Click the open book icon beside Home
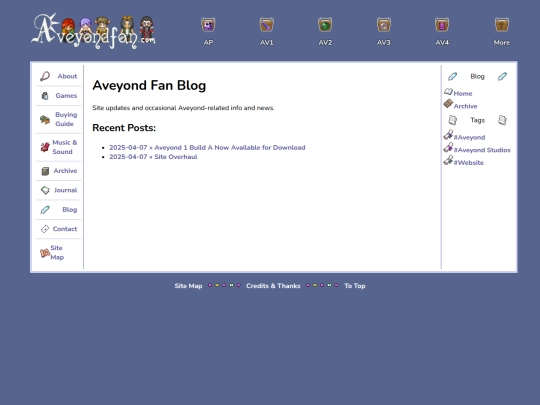The image size is (540, 405). pyautogui.click(x=448, y=92)
